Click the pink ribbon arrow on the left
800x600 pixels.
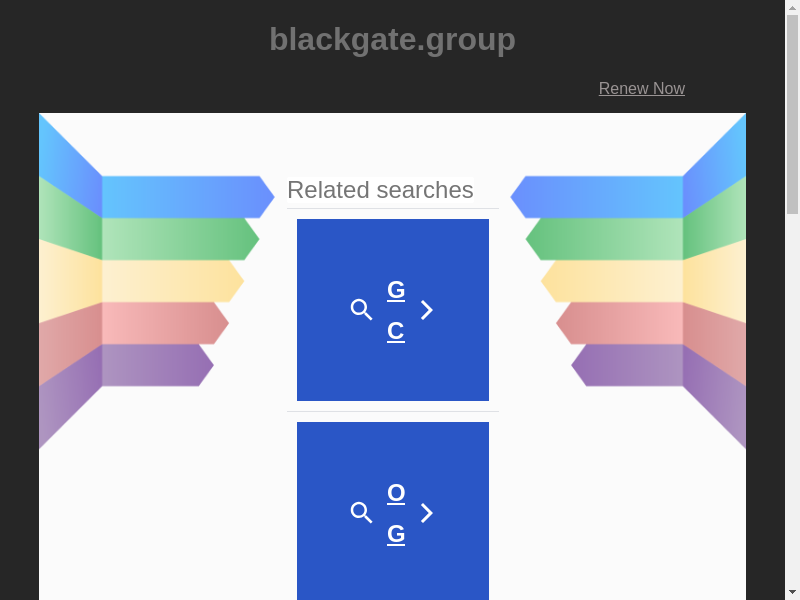[x=163, y=323]
